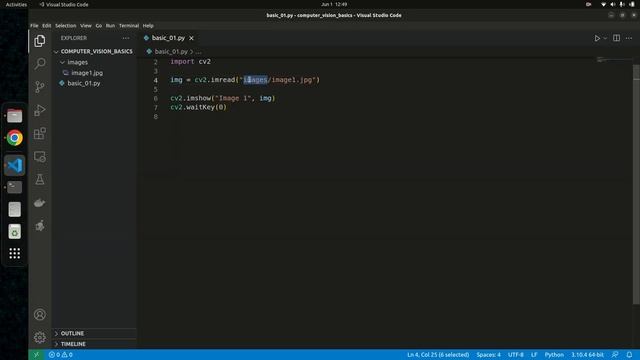Viewport: 640px width, 360px height.
Task: Open a remote window from status bar
Action: point(36,355)
